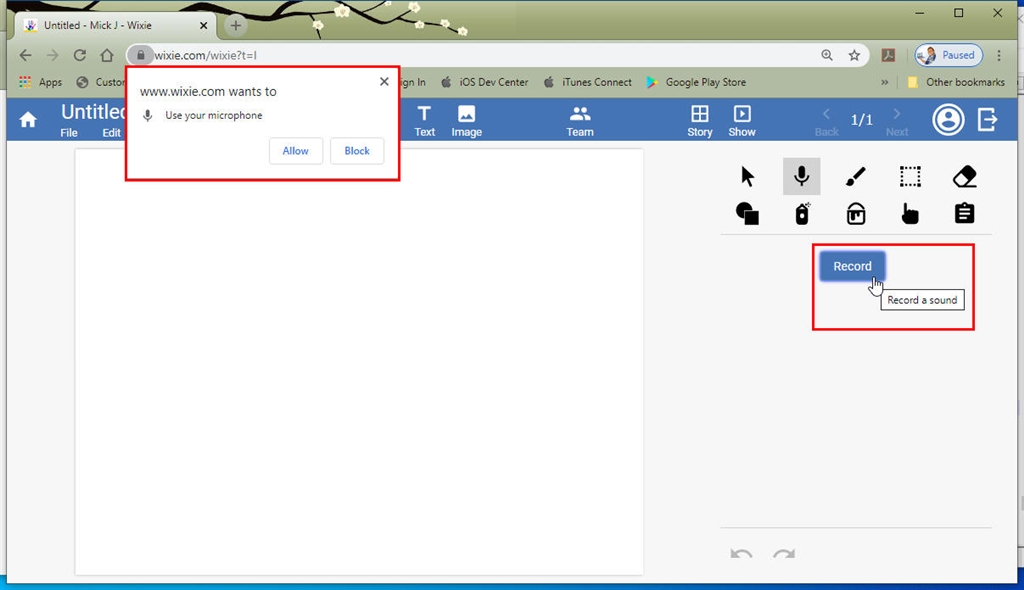1024x590 pixels.
Task: Insert an Image
Action: [x=466, y=122]
